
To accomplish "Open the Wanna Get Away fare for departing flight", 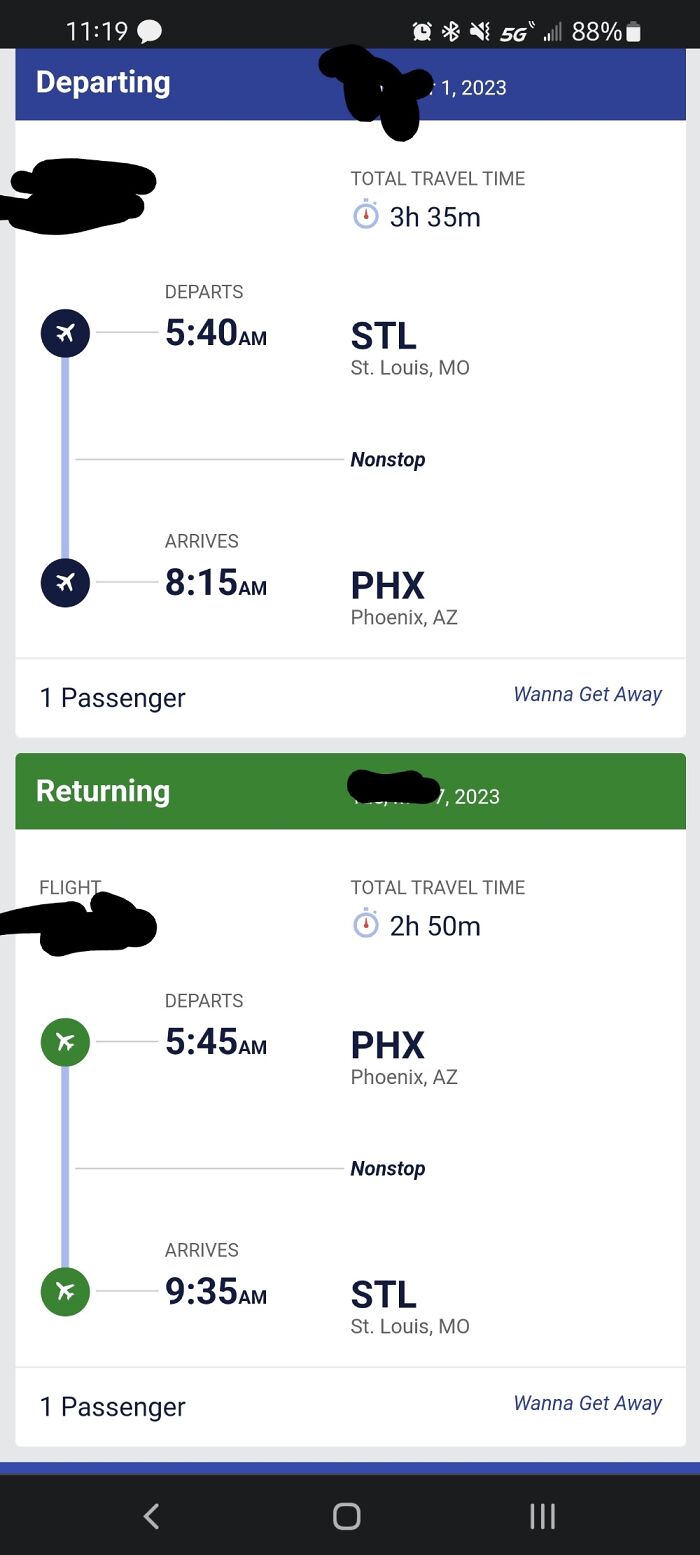I will click(587, 694).
